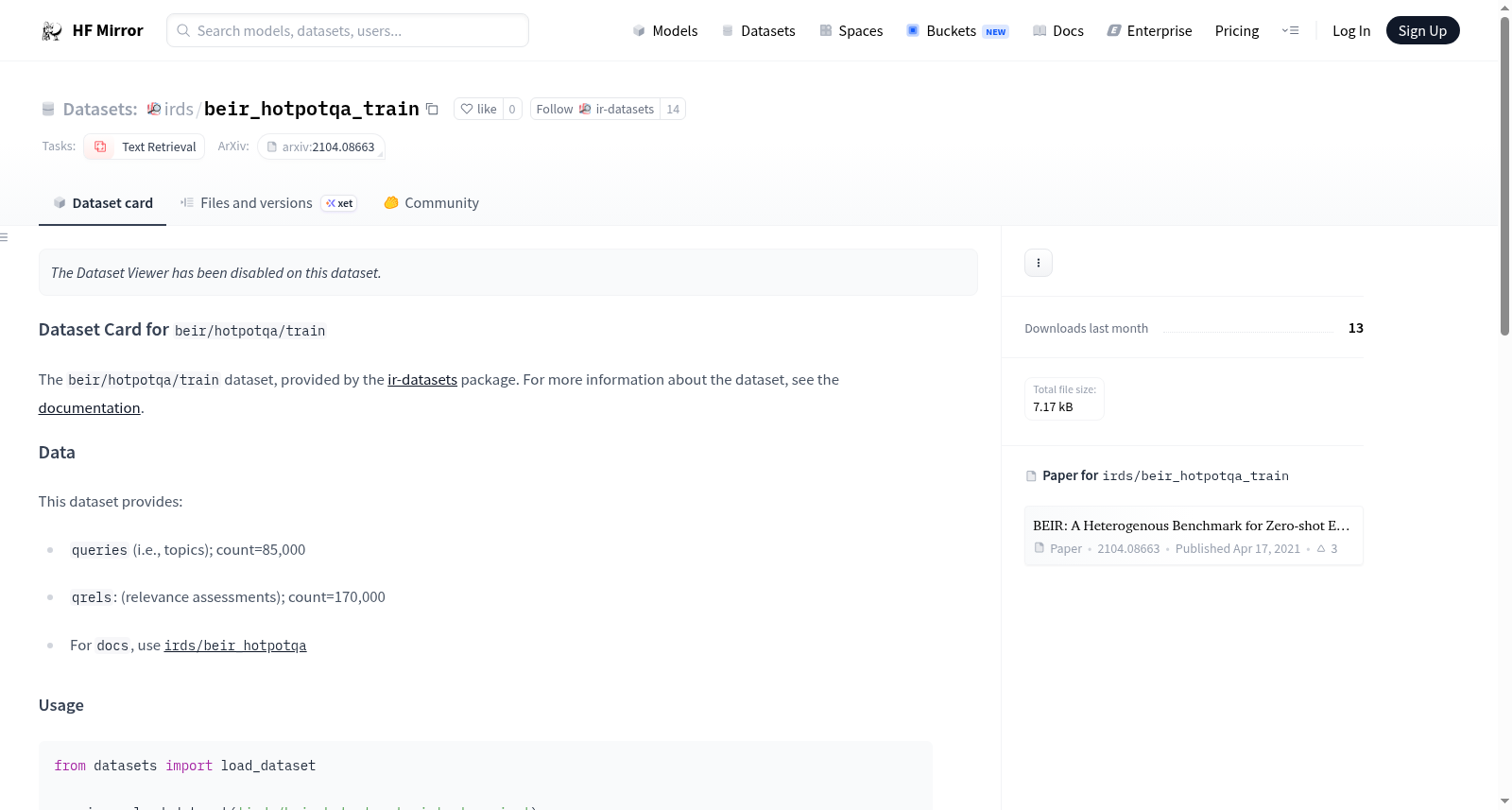Follow the ir-datasets organization
The width and height of the screenshot is (1512, 810).
(x=595, y=109)
